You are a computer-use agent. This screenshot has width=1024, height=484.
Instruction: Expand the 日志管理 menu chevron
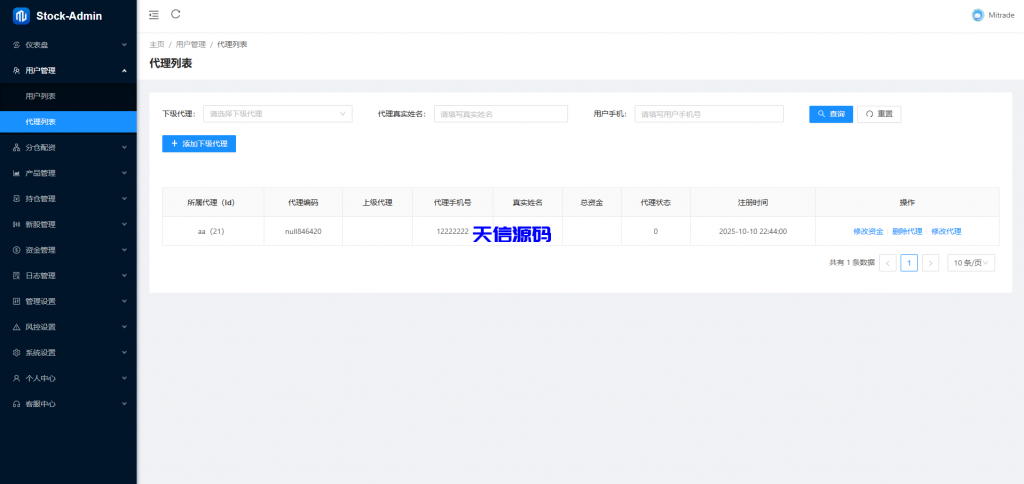[x=124, y=276]
